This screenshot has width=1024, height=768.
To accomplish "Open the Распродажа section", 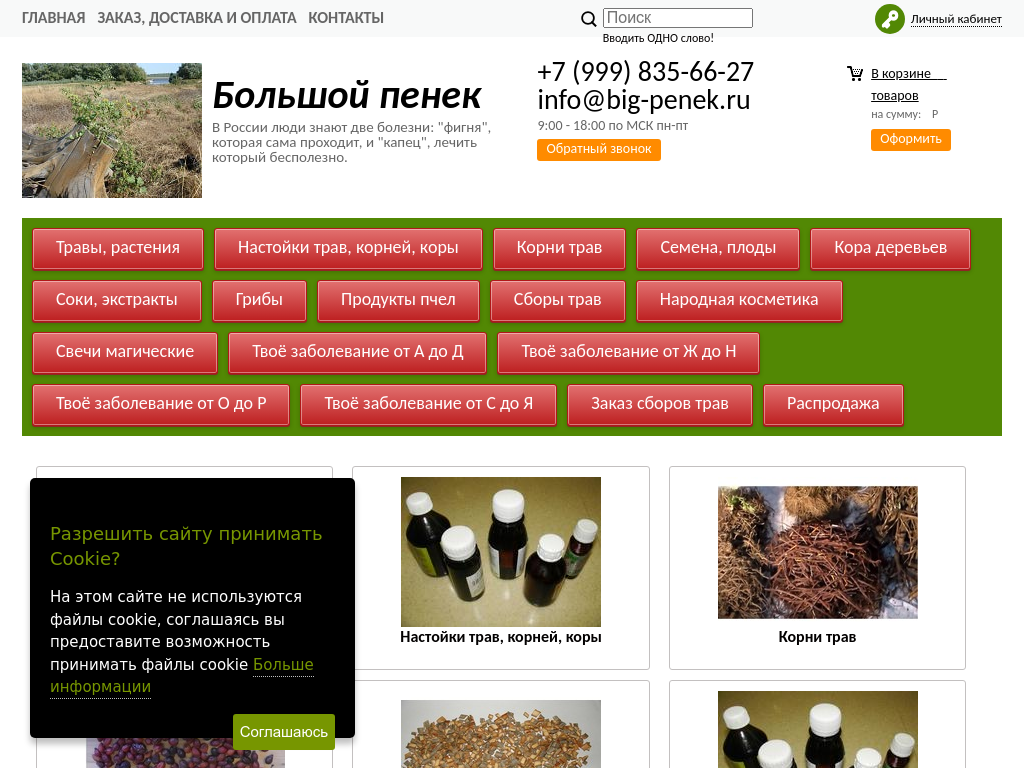I will tap(833, 405).
